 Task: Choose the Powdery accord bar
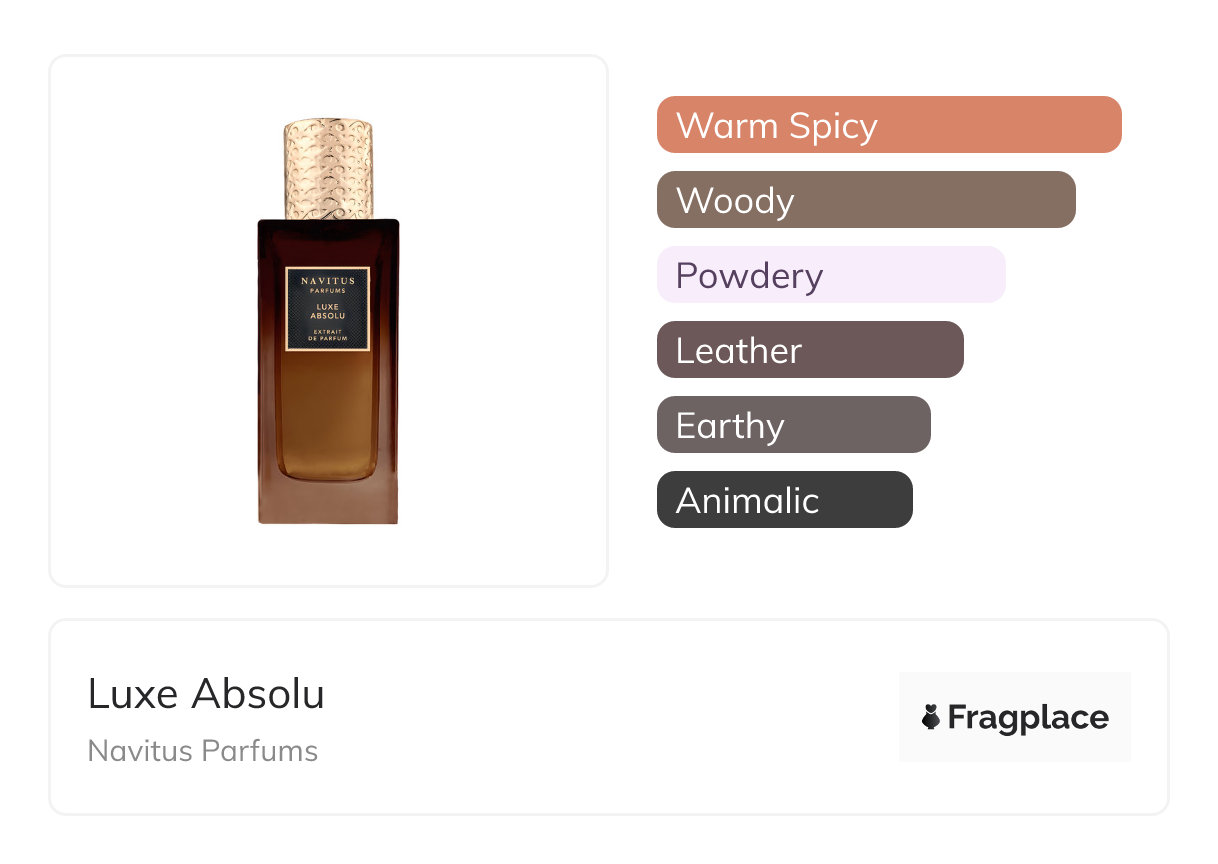(x=830, y=275)
